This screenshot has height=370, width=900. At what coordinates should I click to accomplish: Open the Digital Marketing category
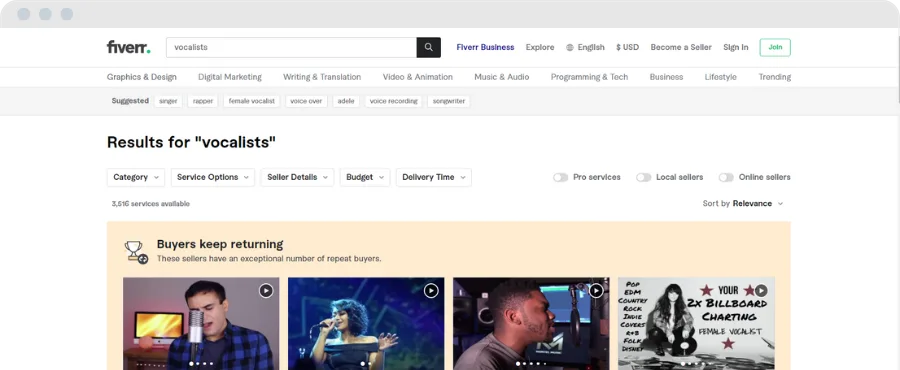point(230,77)
